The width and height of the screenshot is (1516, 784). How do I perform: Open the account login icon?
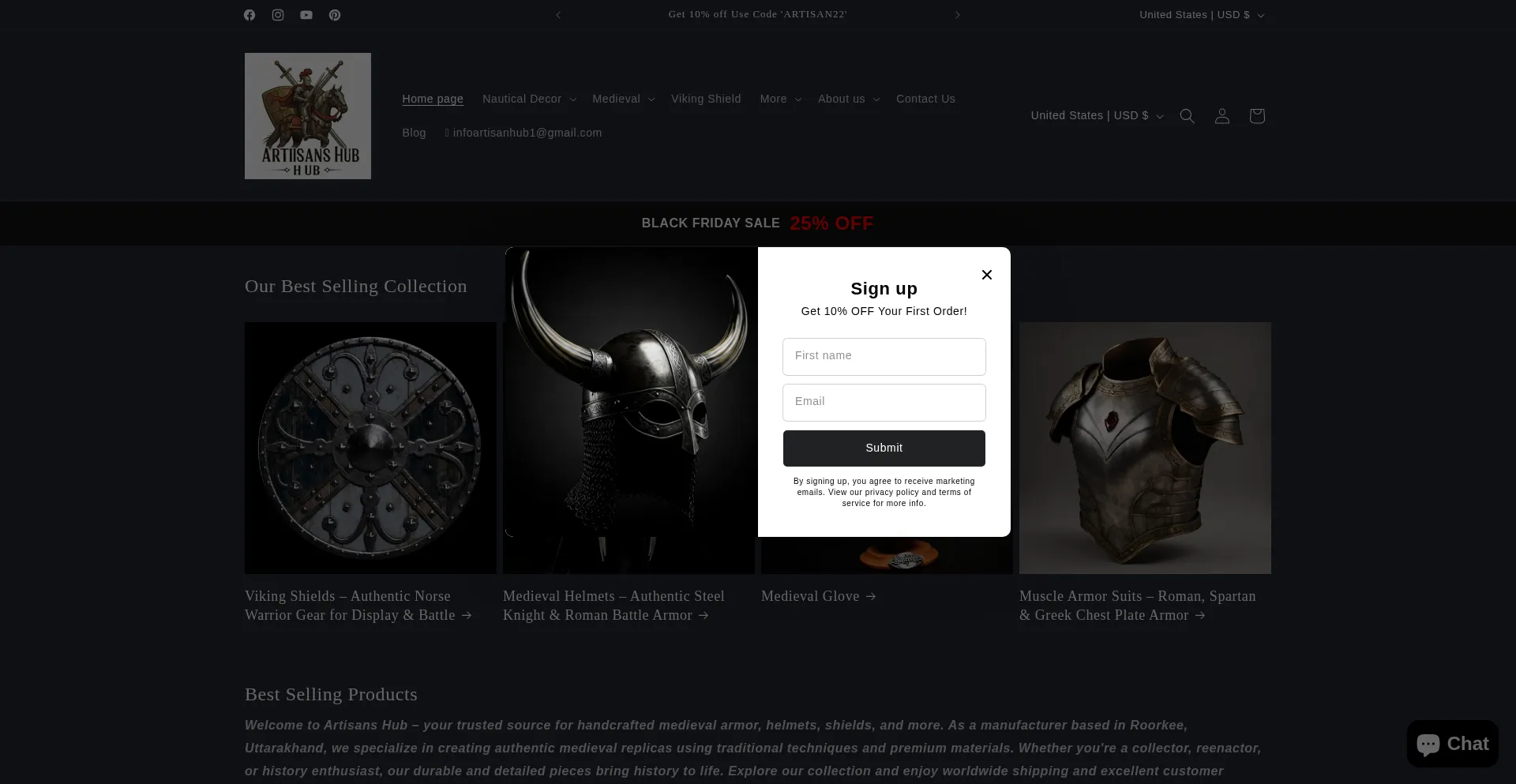pyautogui.click(x=1222, y=116)
